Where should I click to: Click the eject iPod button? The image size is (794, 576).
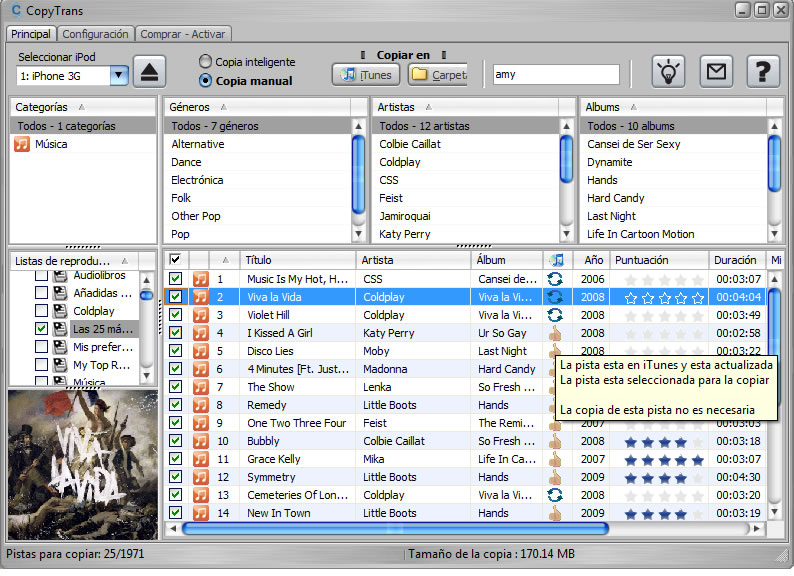(149, 72)
